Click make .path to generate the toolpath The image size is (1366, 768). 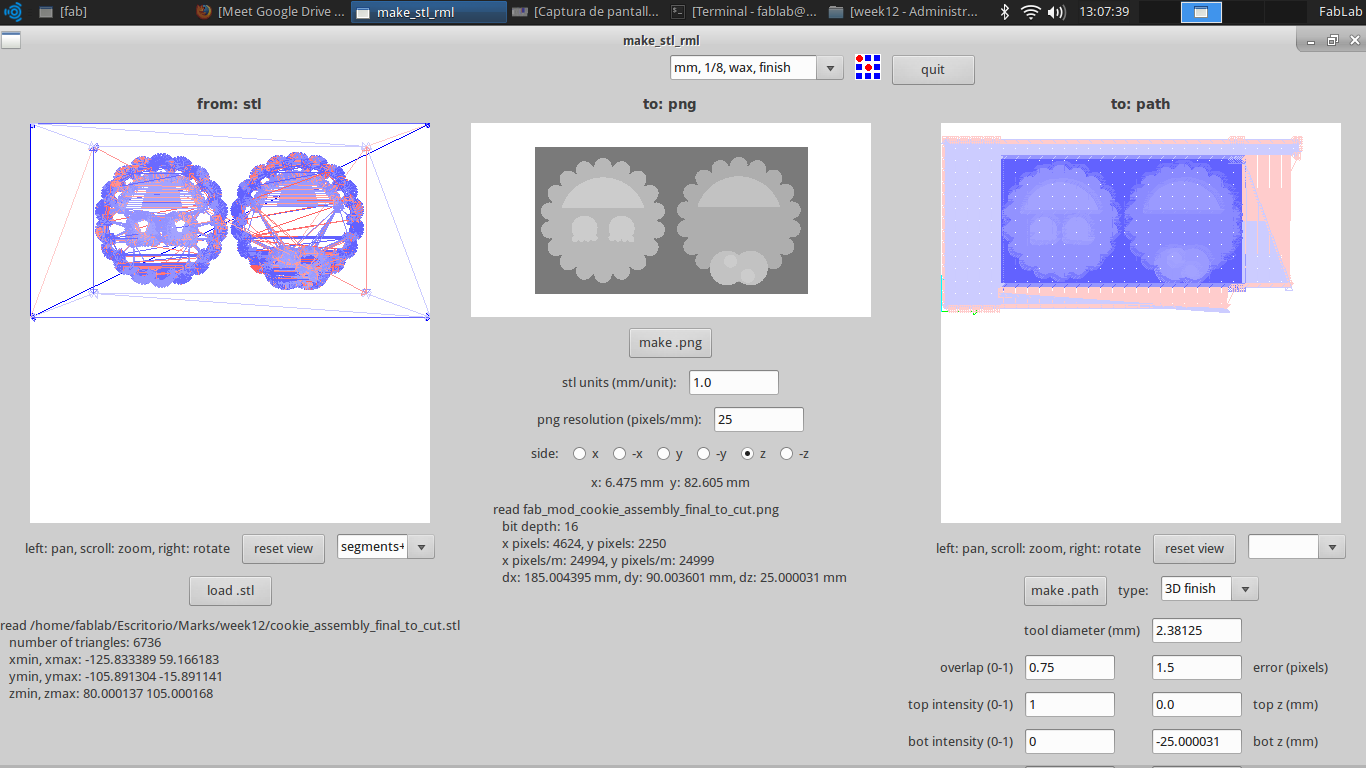pos(1065,590)
